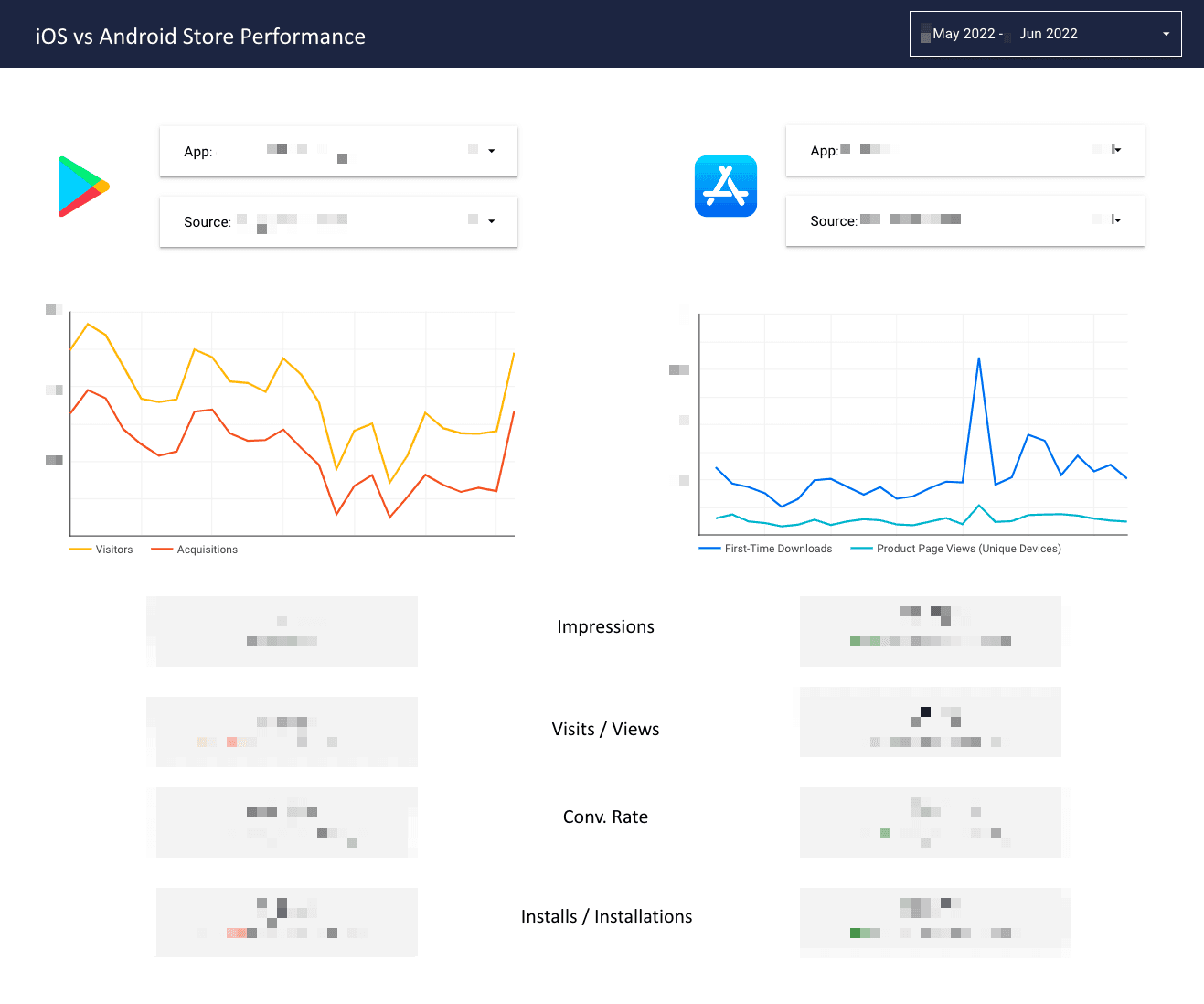
Task: Click the iOS Source dropdown arrow
Action: pyautogui.click(x=1117, y=220)
